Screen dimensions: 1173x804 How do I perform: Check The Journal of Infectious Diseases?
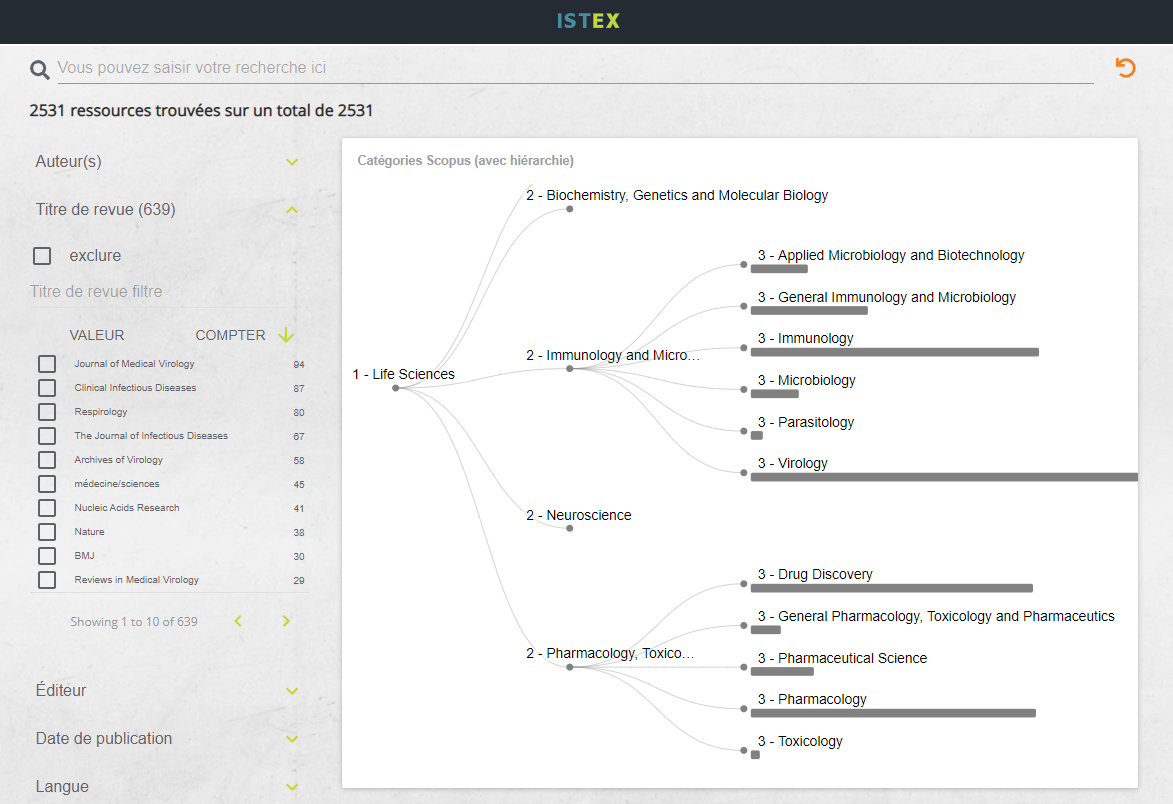coord(47,435)
